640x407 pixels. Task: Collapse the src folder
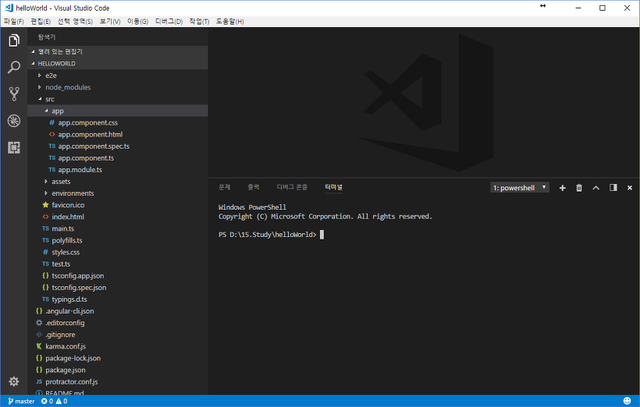118,99
